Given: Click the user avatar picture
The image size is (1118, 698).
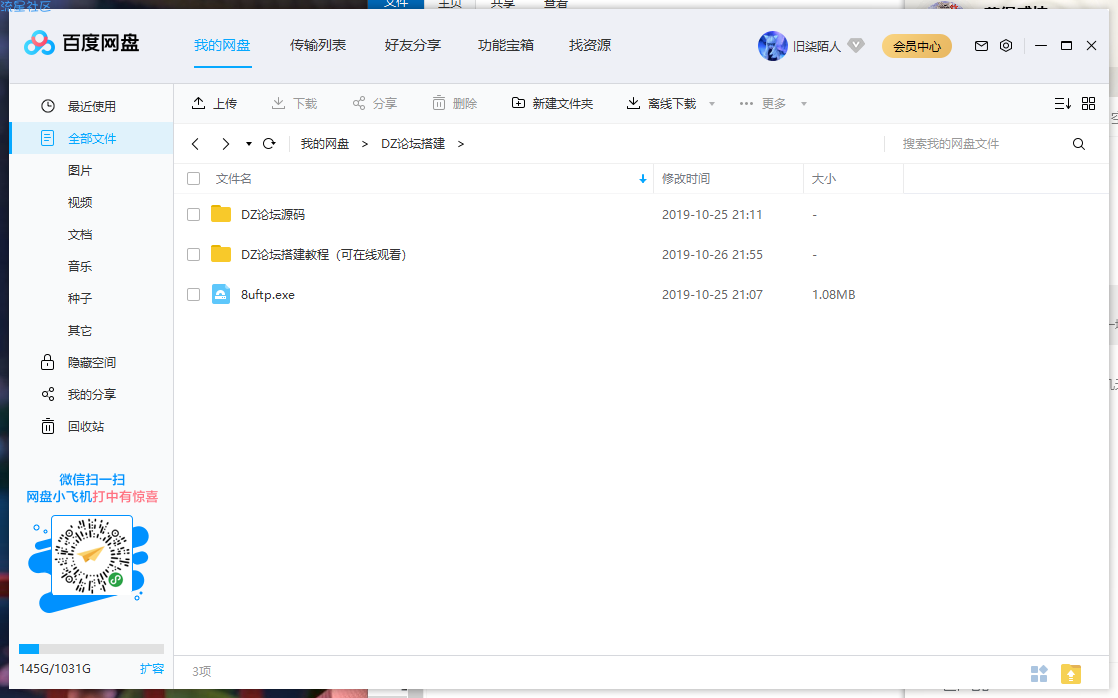Looking at the screenshot, I should point(772,46).
